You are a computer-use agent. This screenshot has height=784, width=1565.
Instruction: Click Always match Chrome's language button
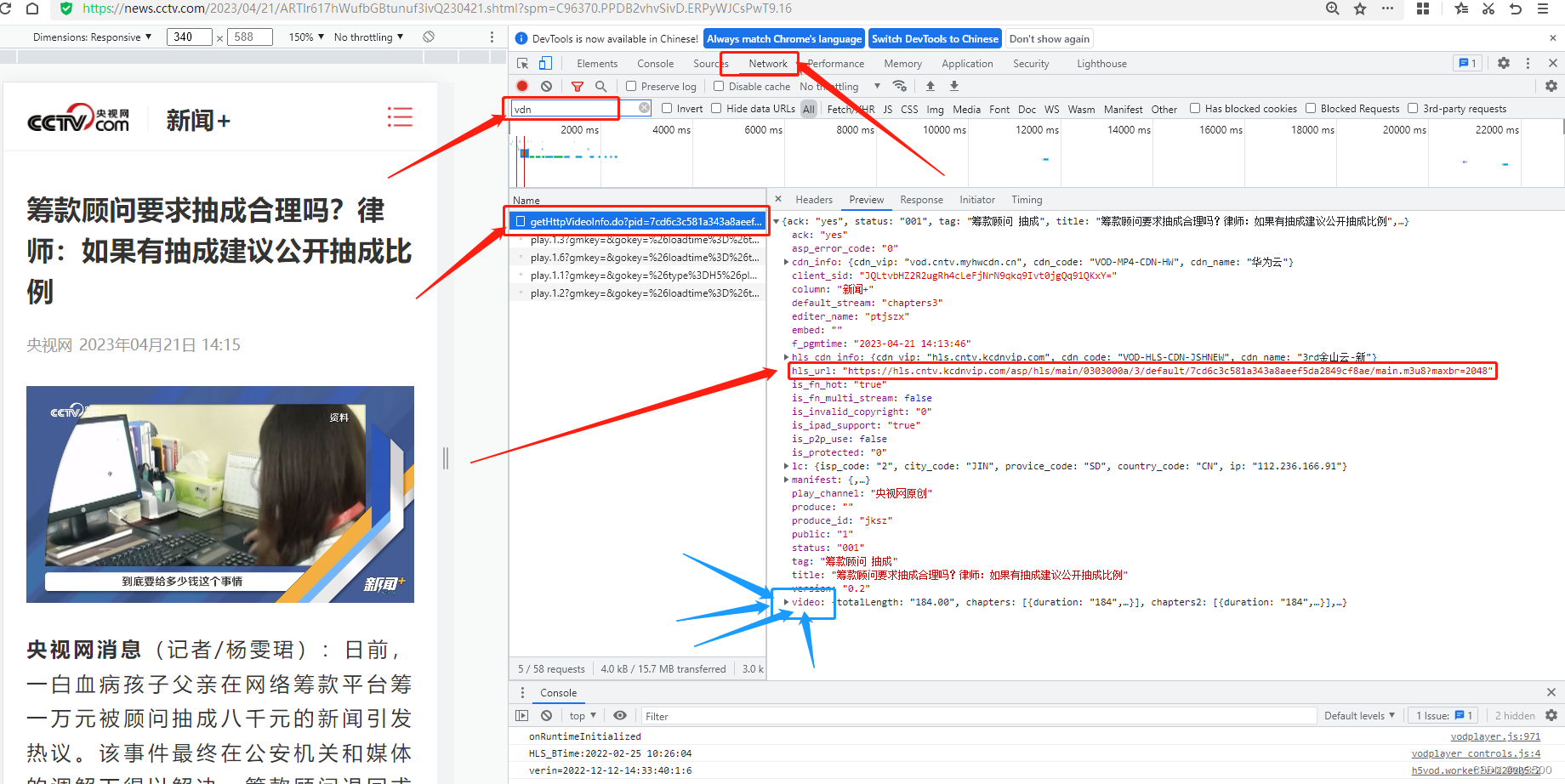pos(784,39)
